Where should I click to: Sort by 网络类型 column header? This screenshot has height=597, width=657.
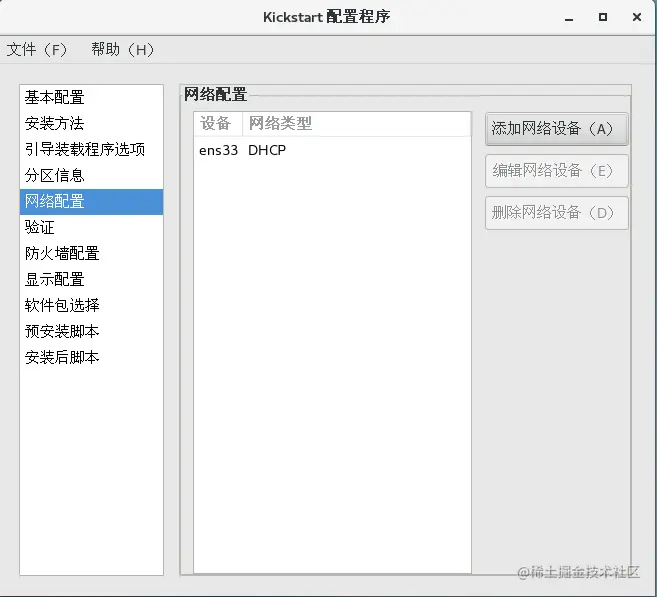click(357, 124)
